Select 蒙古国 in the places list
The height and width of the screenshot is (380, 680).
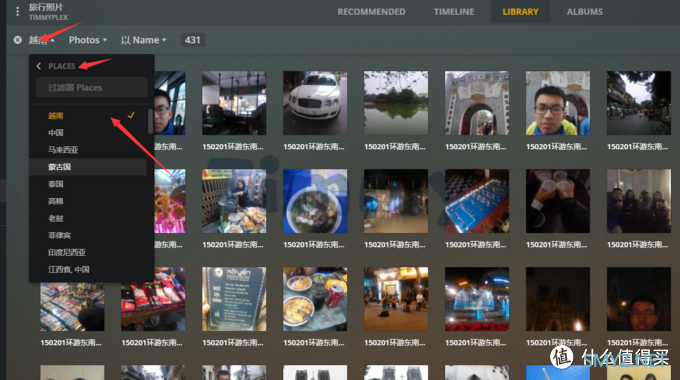pyautogui.click(x=88, y=167)
